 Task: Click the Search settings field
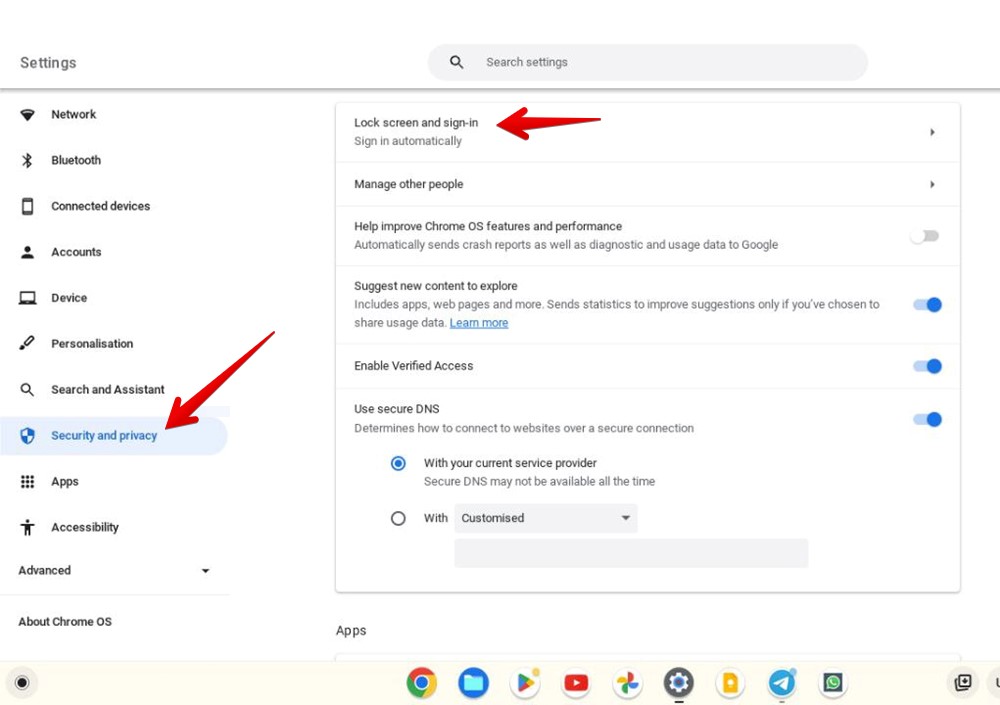[647, 62]
